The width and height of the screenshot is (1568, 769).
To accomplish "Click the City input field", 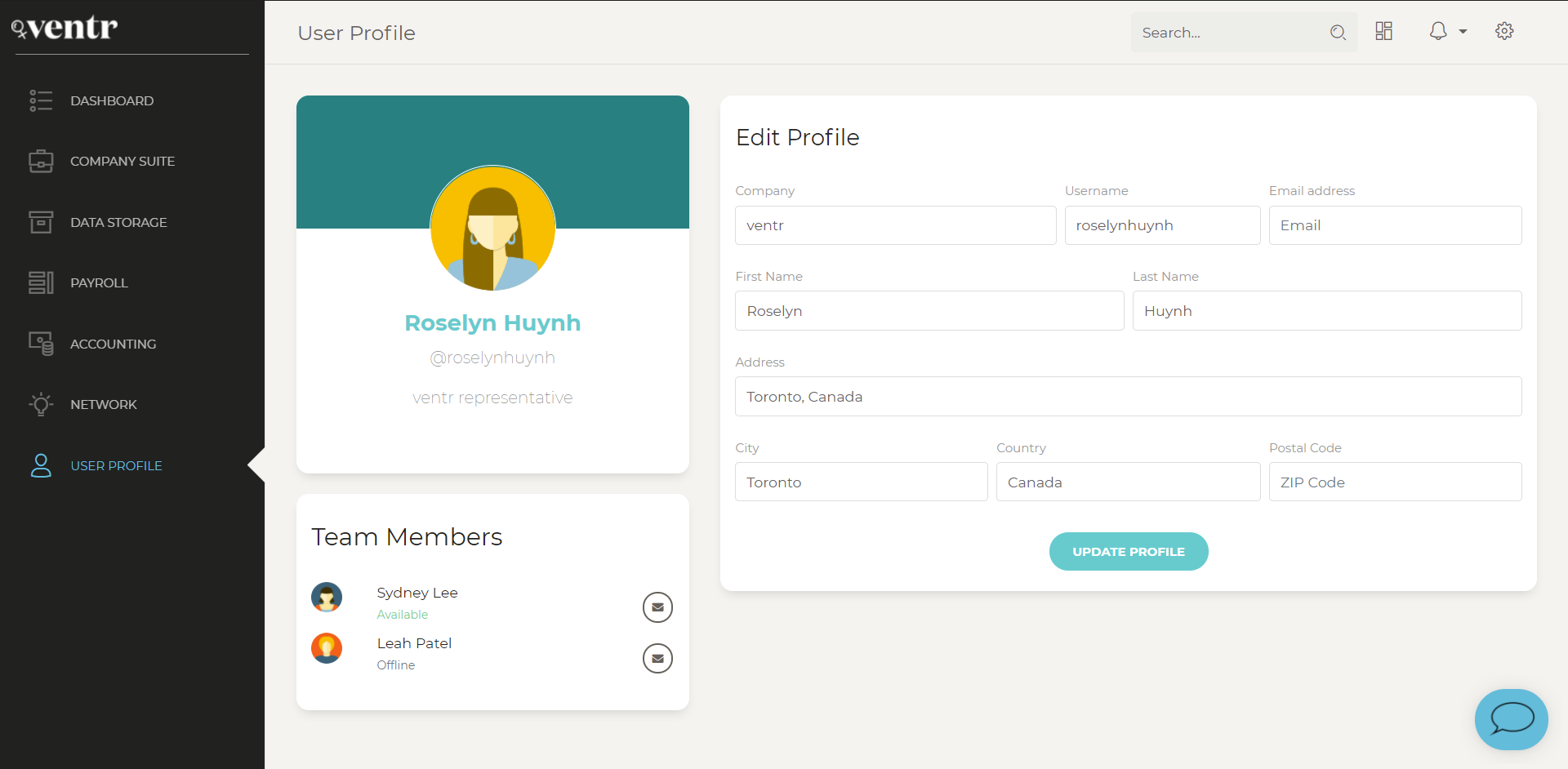I will [x=862, y=482].
